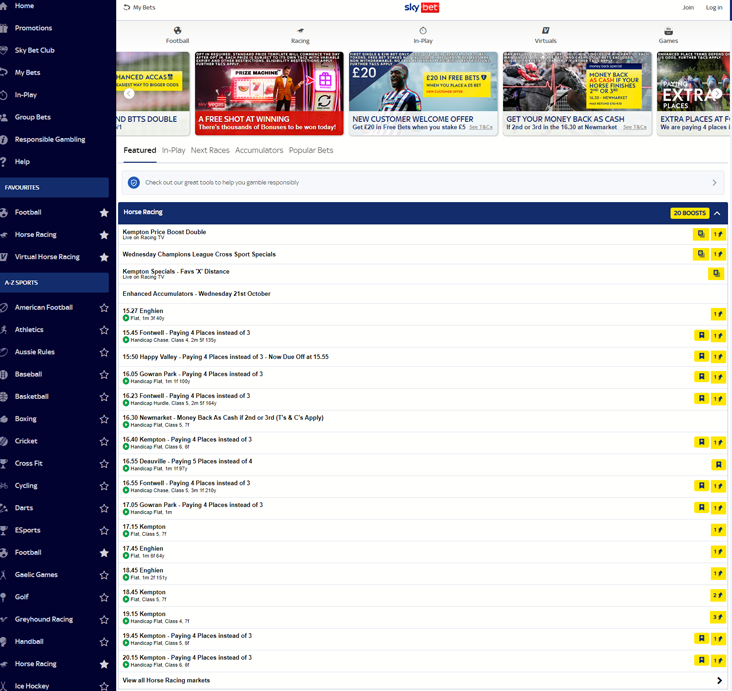732x691 pixels.
Task: Click the Responsible Gambling sidebar icon
Action: [4, 140]
